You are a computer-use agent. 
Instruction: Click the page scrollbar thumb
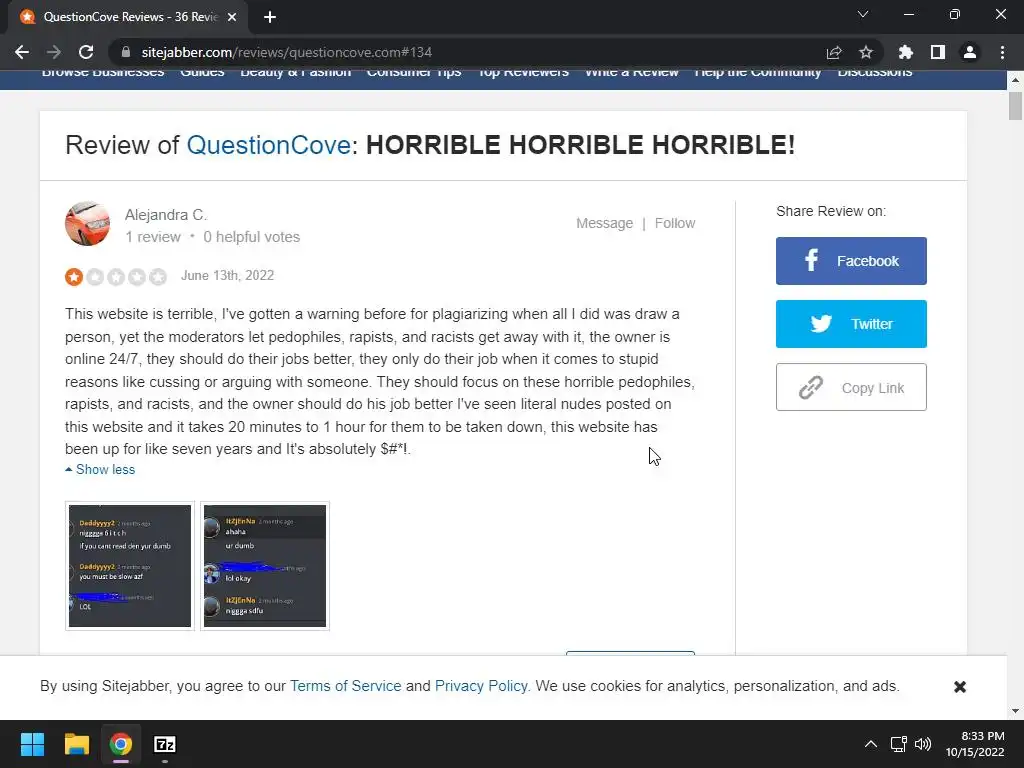tap(1015, 106)
